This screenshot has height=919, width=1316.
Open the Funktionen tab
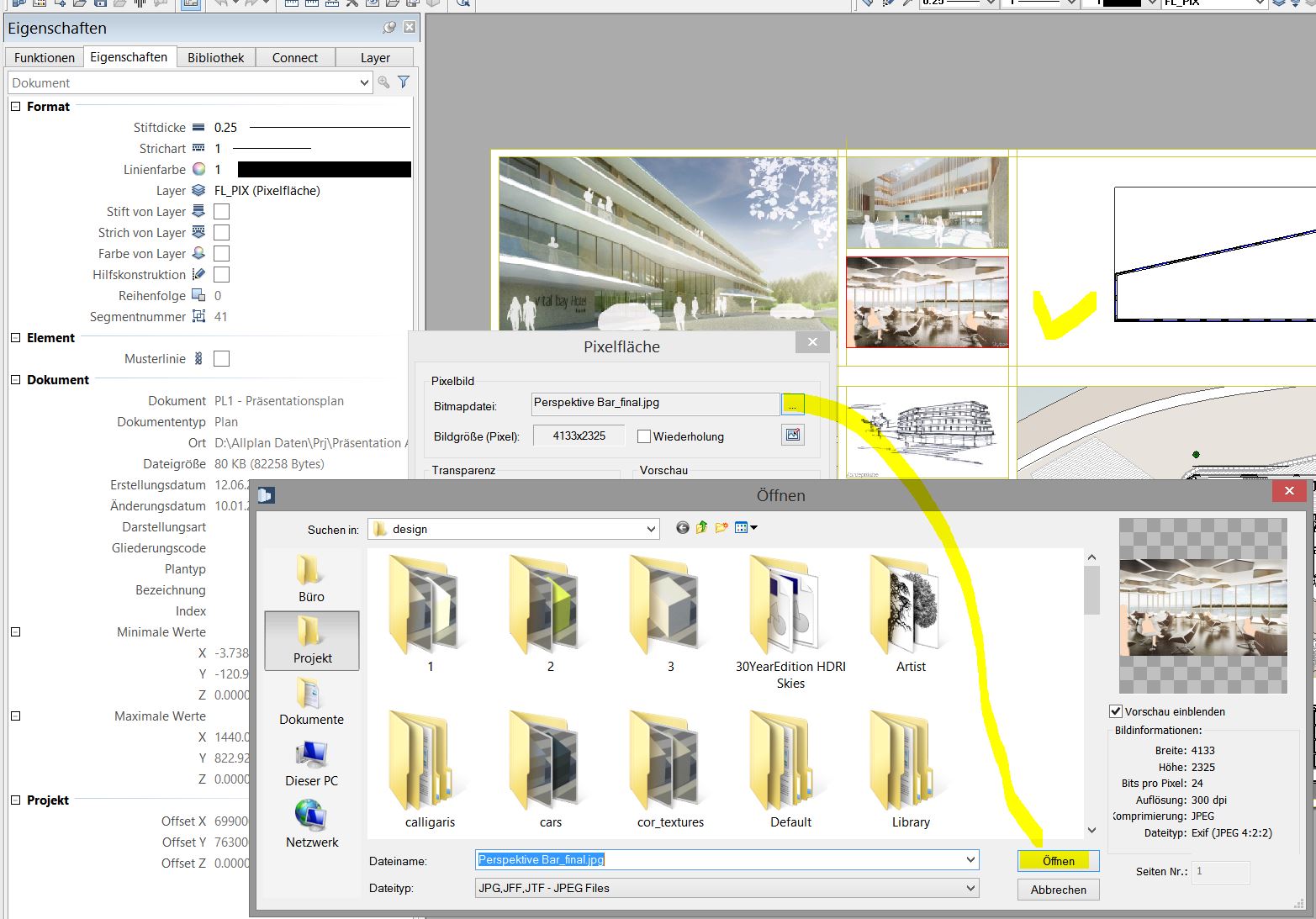click(x=45, y=58)
